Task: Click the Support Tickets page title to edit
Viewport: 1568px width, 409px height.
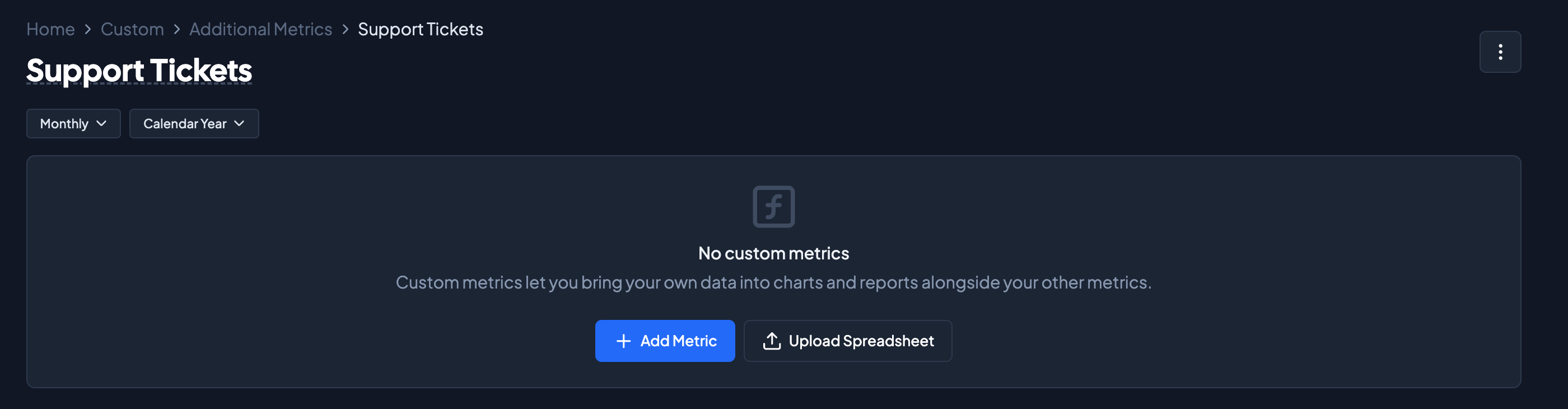Action: (x=139, y=71)
